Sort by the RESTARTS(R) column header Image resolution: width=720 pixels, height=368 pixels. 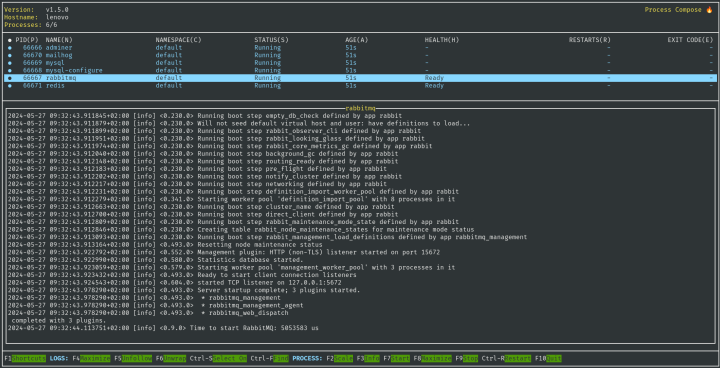pos(590,40)
